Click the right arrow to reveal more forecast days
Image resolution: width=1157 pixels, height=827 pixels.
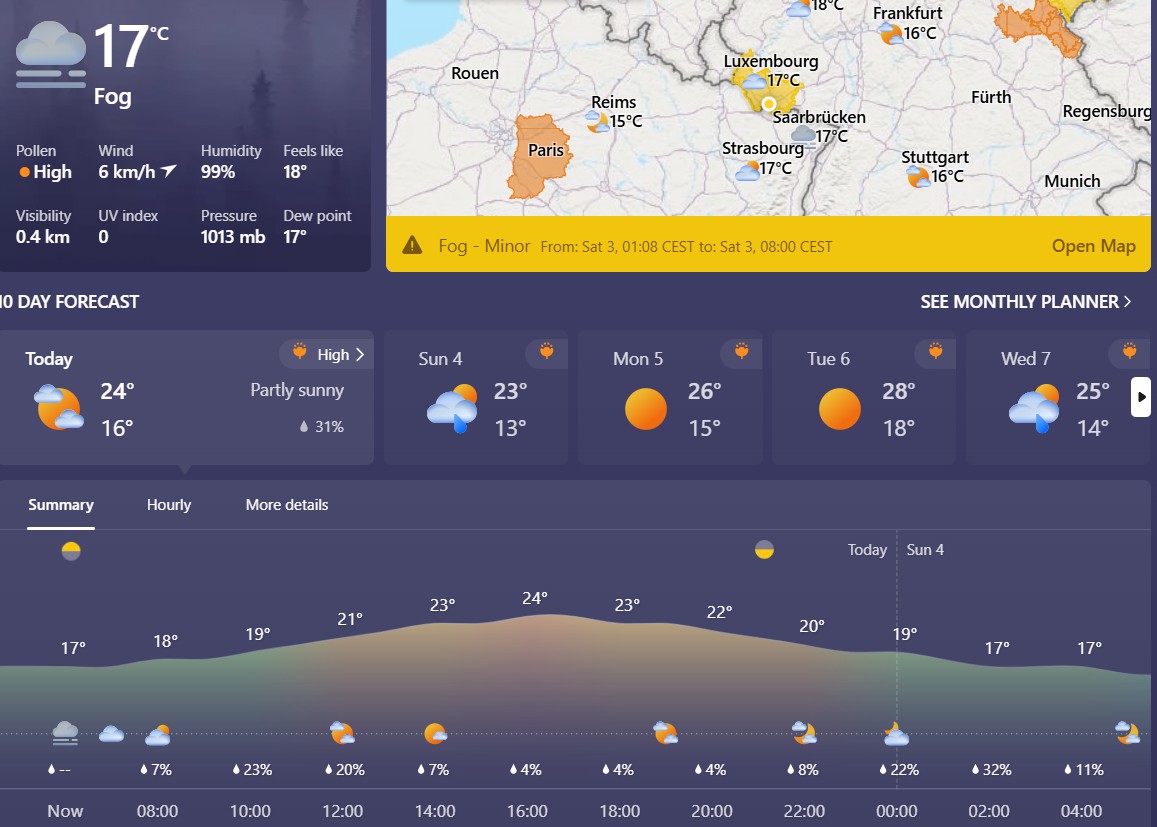[x=1141, y=397]
